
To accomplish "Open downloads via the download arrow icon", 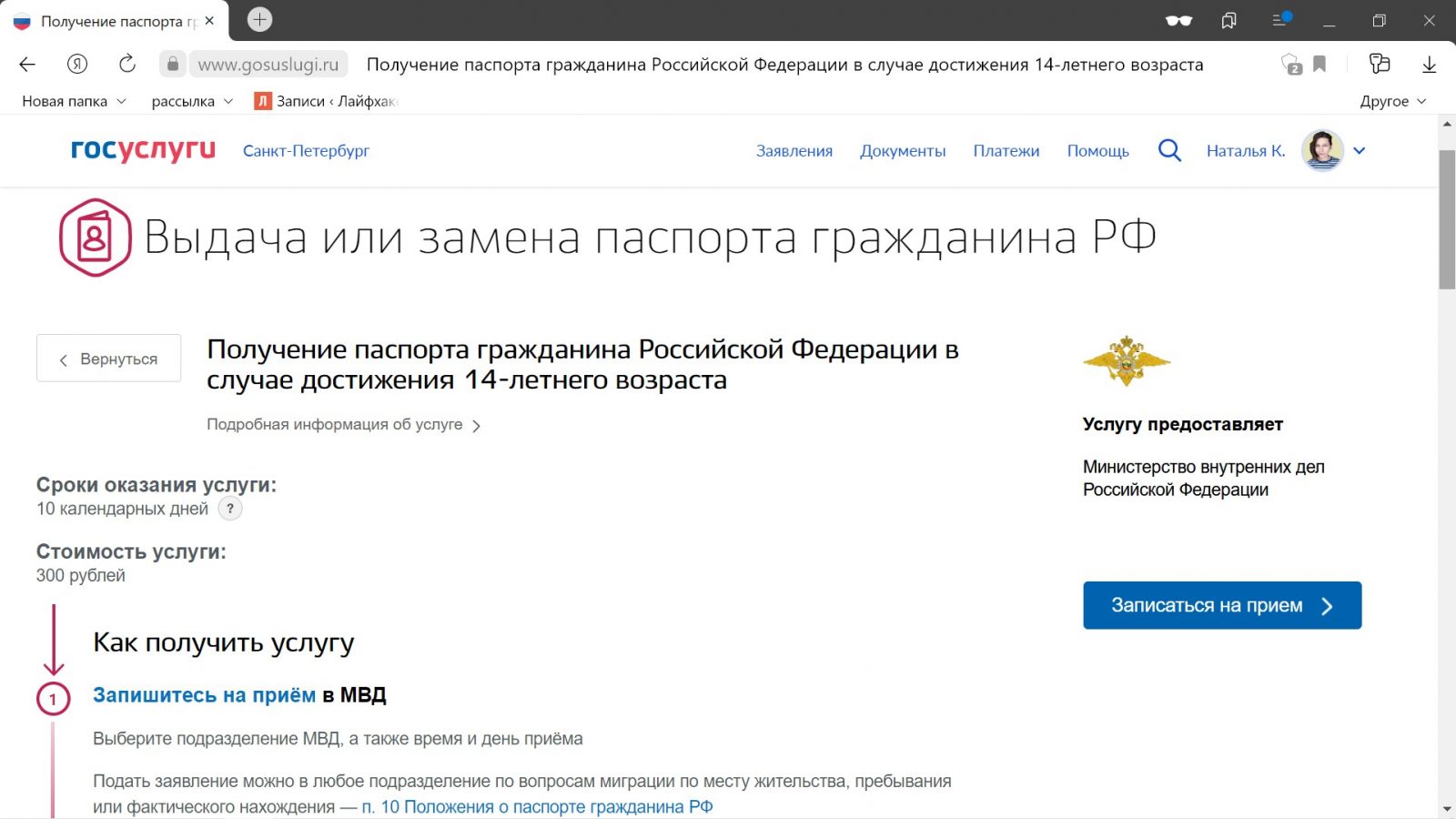I will tap(1429, 64).
